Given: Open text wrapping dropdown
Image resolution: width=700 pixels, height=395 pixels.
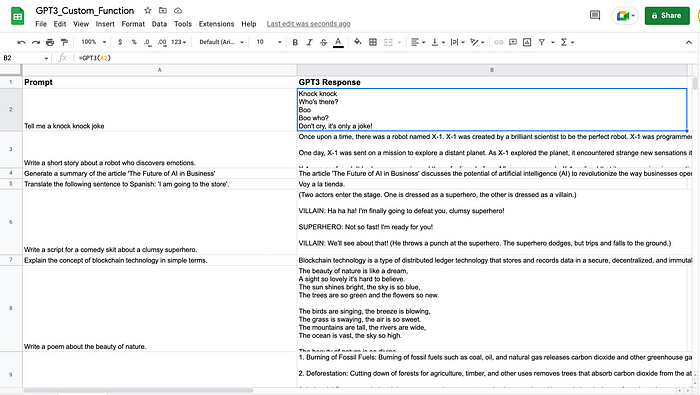Looking at the screenshot, I should [458, 42].
